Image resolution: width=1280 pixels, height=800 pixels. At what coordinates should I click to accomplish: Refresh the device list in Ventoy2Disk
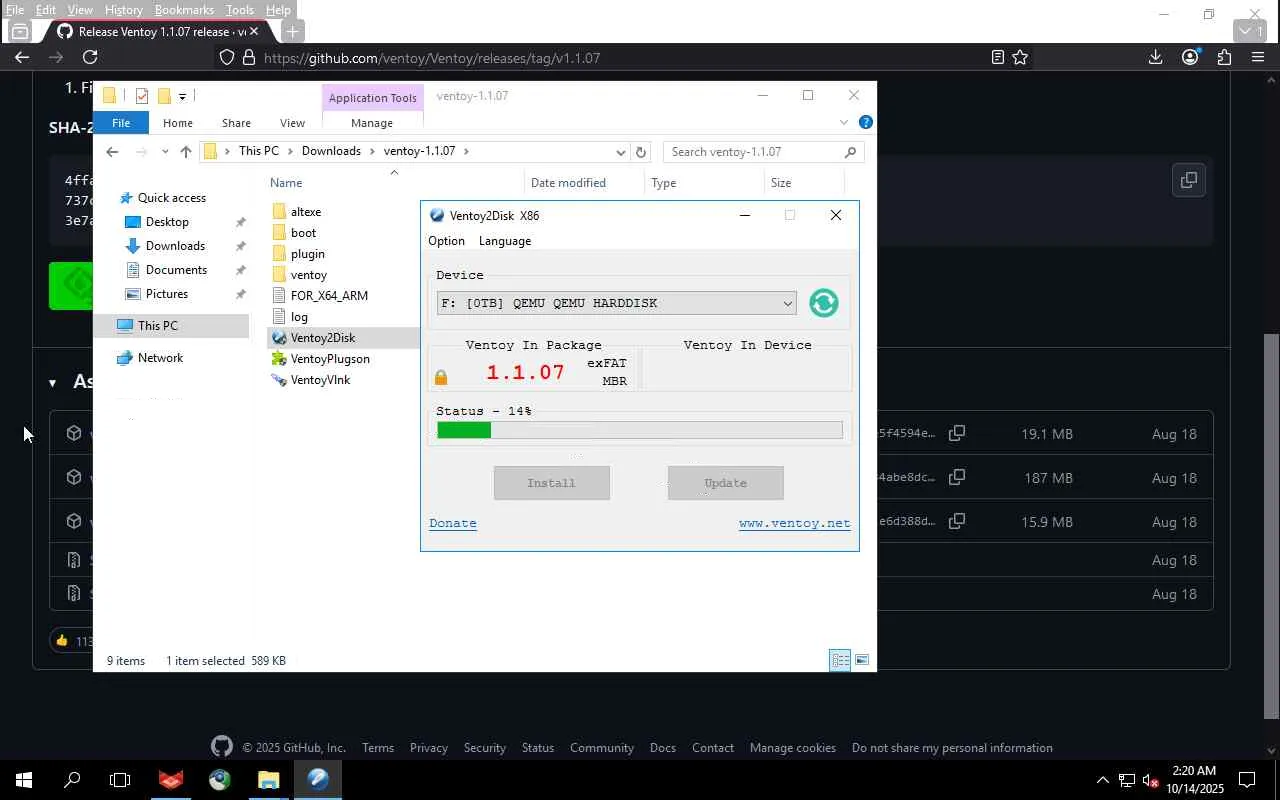pos(824,303)
